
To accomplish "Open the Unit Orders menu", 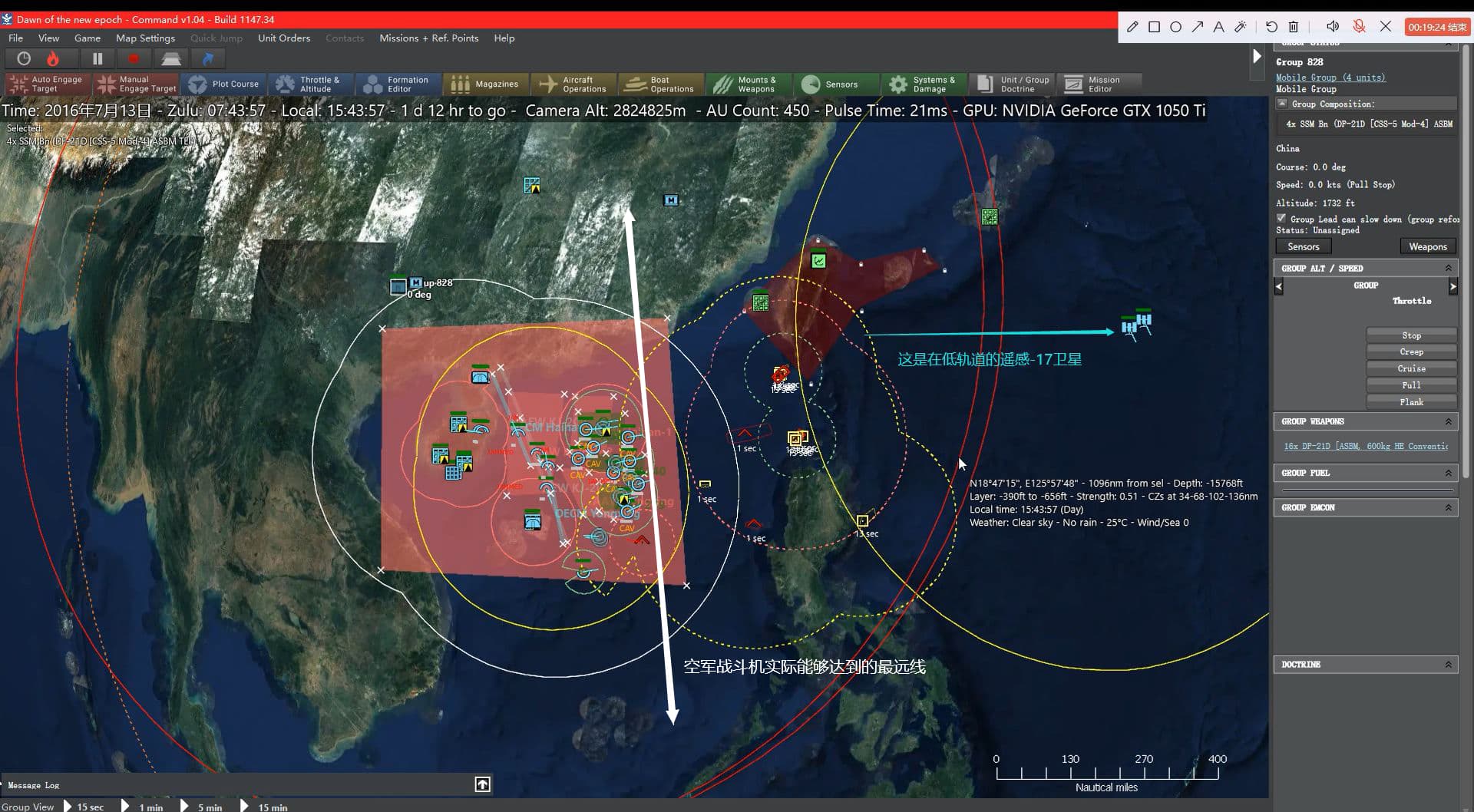I will pyautogui.click(x=284, y=38).
